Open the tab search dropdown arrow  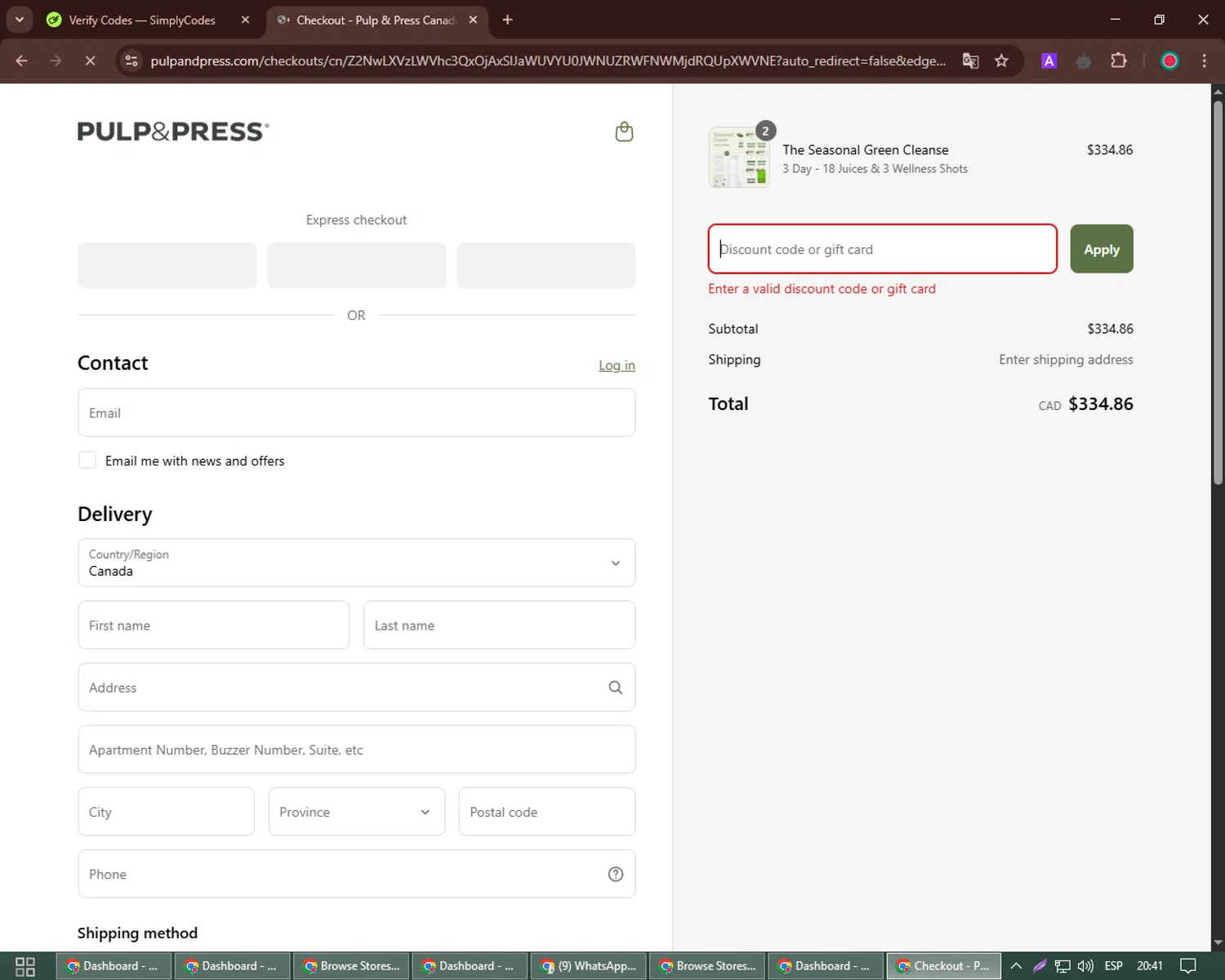pyautogui.click(x=19, y=20)
